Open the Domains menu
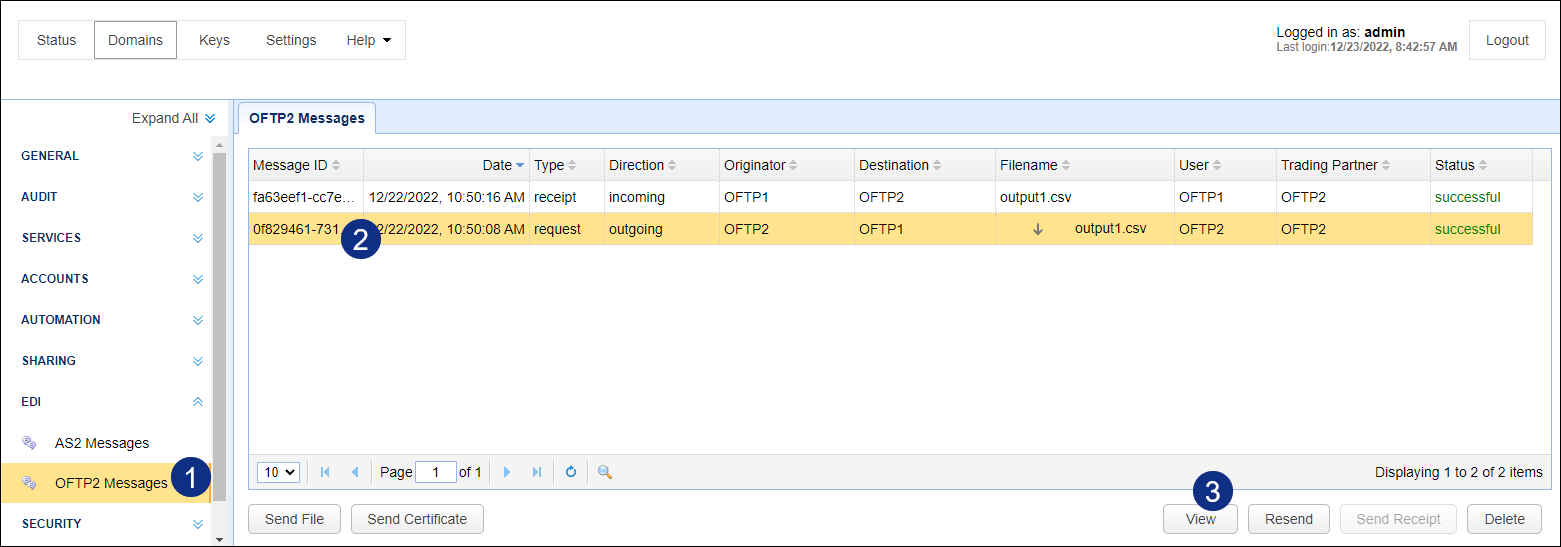The width and height of the screenshot is (1561, 547). [x=135, y=40]
